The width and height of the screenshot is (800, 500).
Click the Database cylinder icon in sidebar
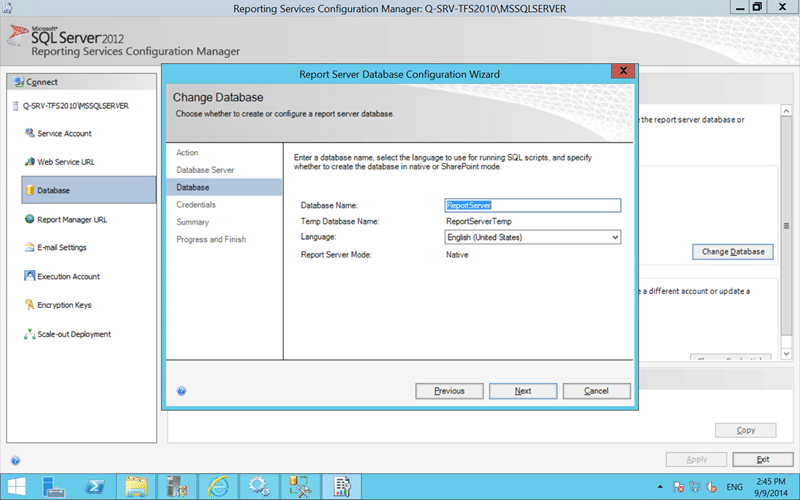click(30, 190)
